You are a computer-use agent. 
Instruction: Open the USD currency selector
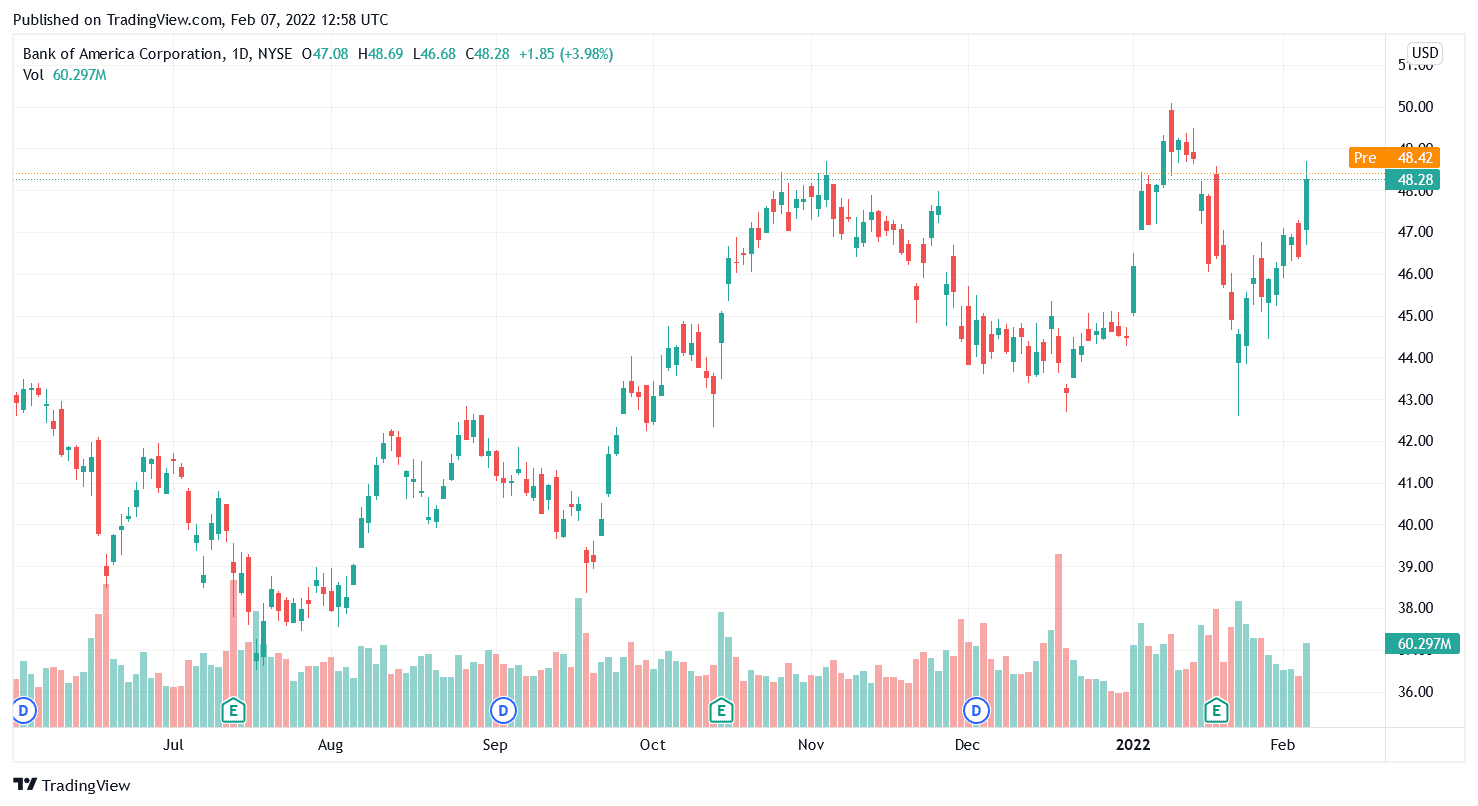tap(1424, 53)
